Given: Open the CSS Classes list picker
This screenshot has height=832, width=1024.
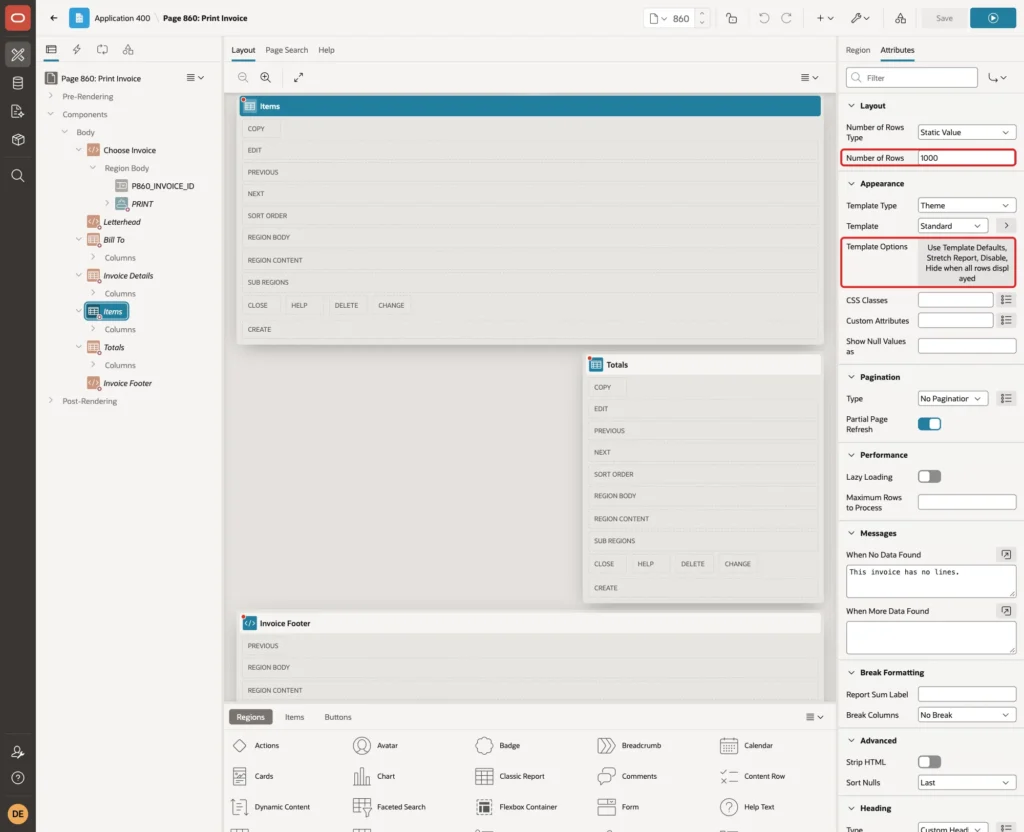Looking at the screenshot, I should [1006, 300].
